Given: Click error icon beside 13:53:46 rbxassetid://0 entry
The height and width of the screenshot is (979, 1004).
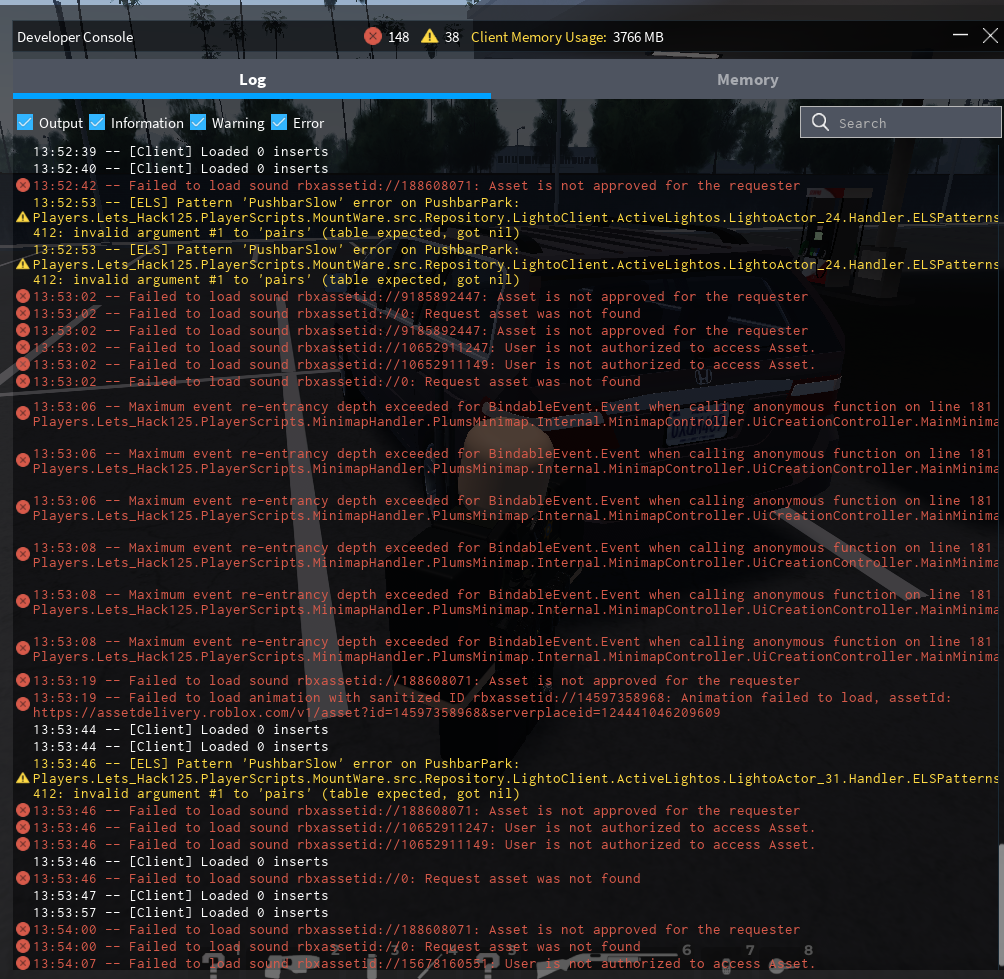Looking at the screenshot, I should (22, 879).
